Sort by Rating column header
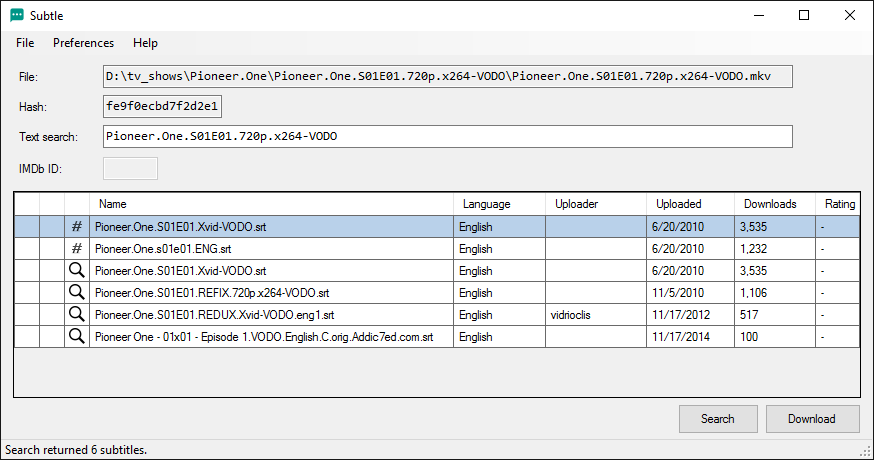Viewport: 874px width, 460px height. pos(838,204)
